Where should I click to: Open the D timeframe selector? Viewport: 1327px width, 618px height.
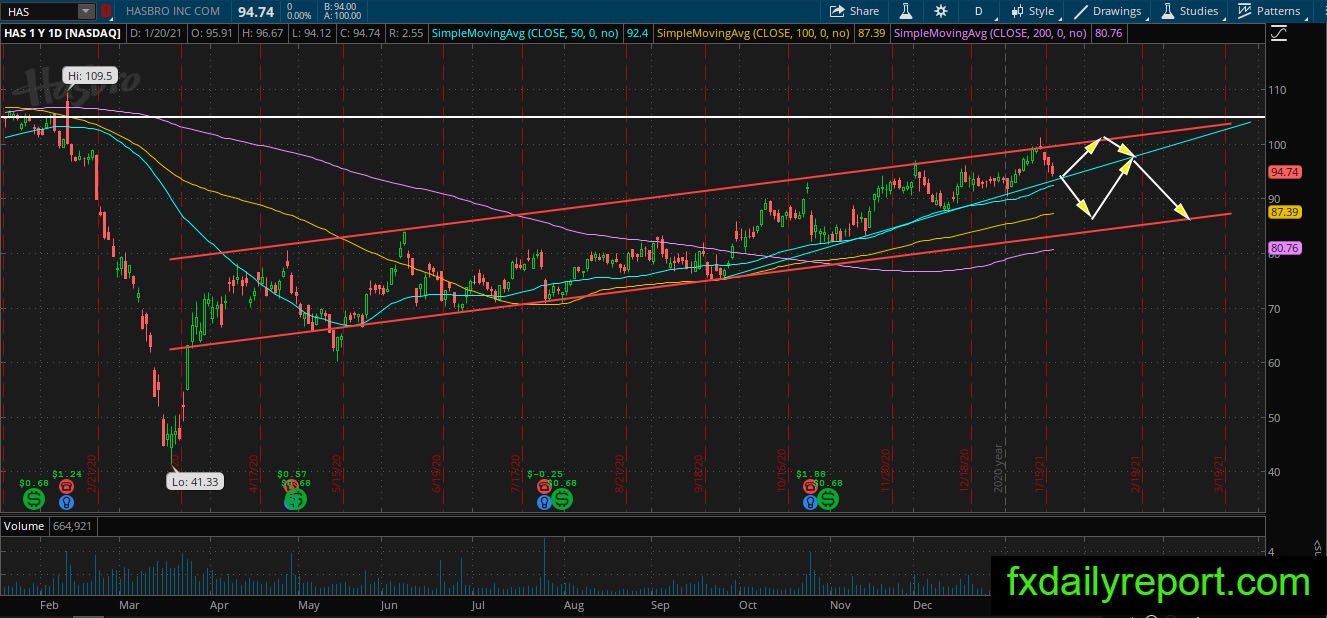coord(979,11)
